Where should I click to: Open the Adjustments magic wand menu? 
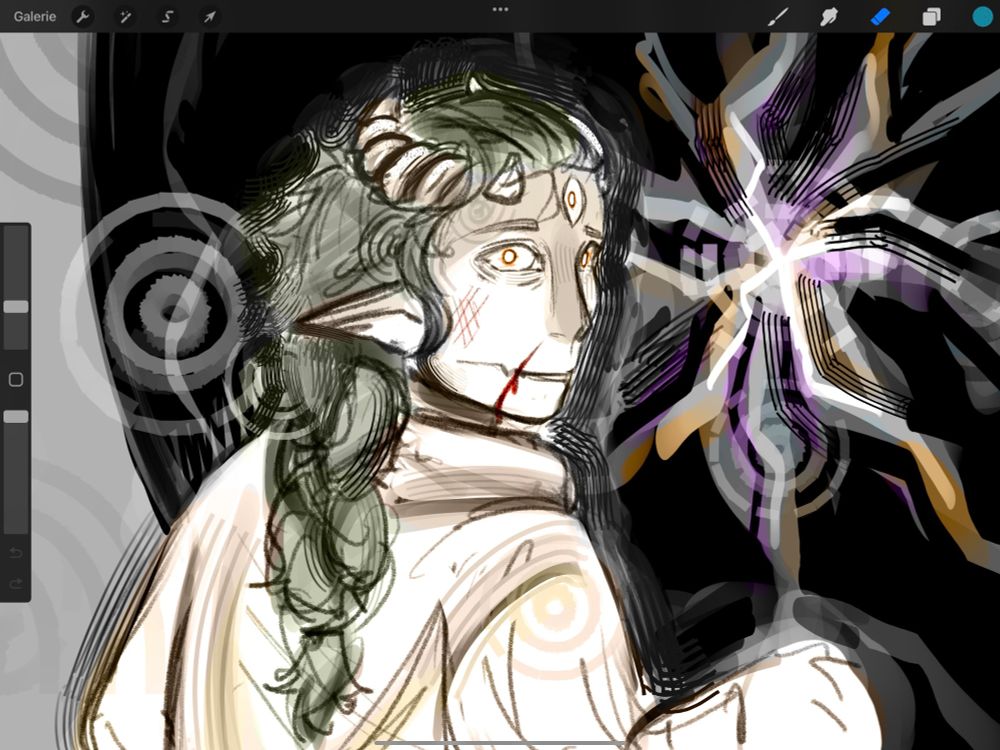click(x=125, y=17)
